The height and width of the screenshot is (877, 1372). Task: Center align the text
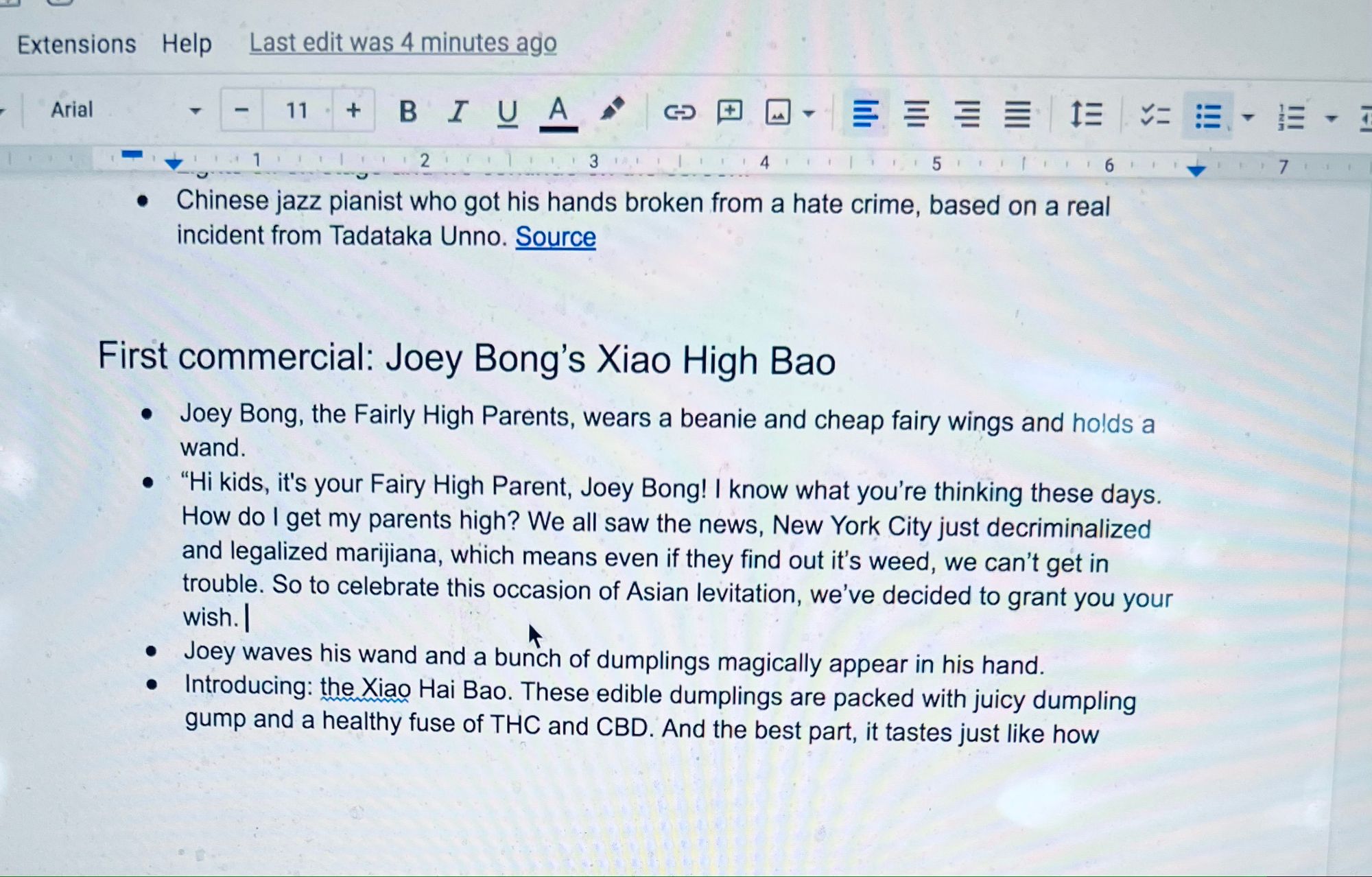click(x=916, y=114)
